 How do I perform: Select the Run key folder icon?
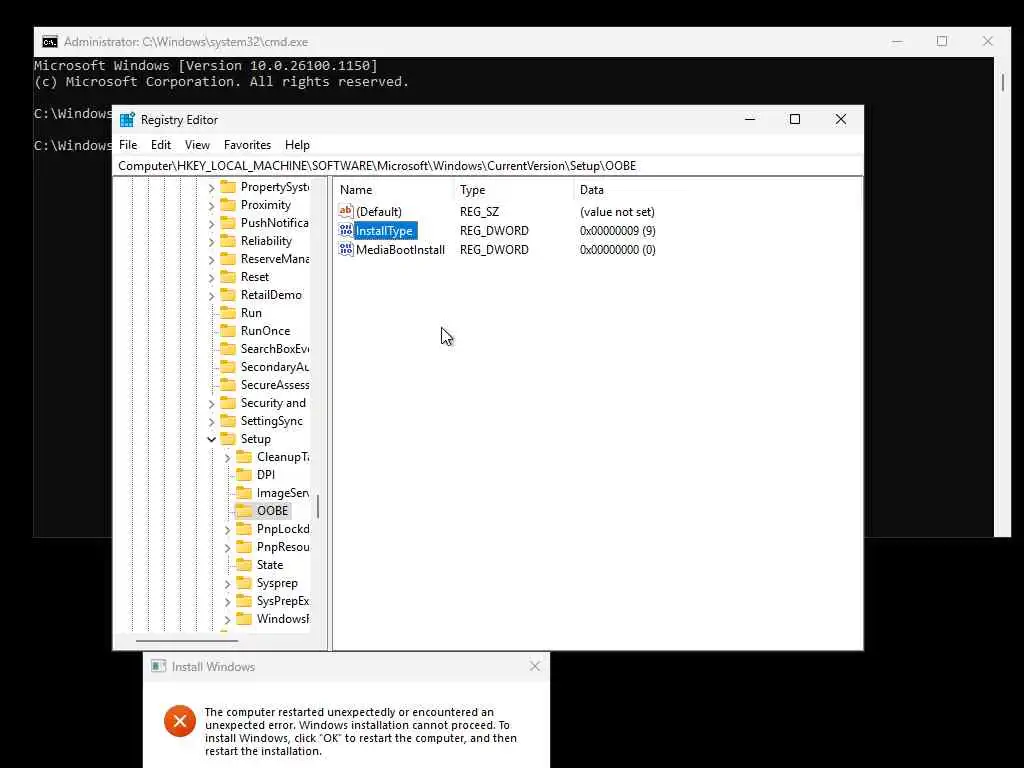click(x=228, y=313)
